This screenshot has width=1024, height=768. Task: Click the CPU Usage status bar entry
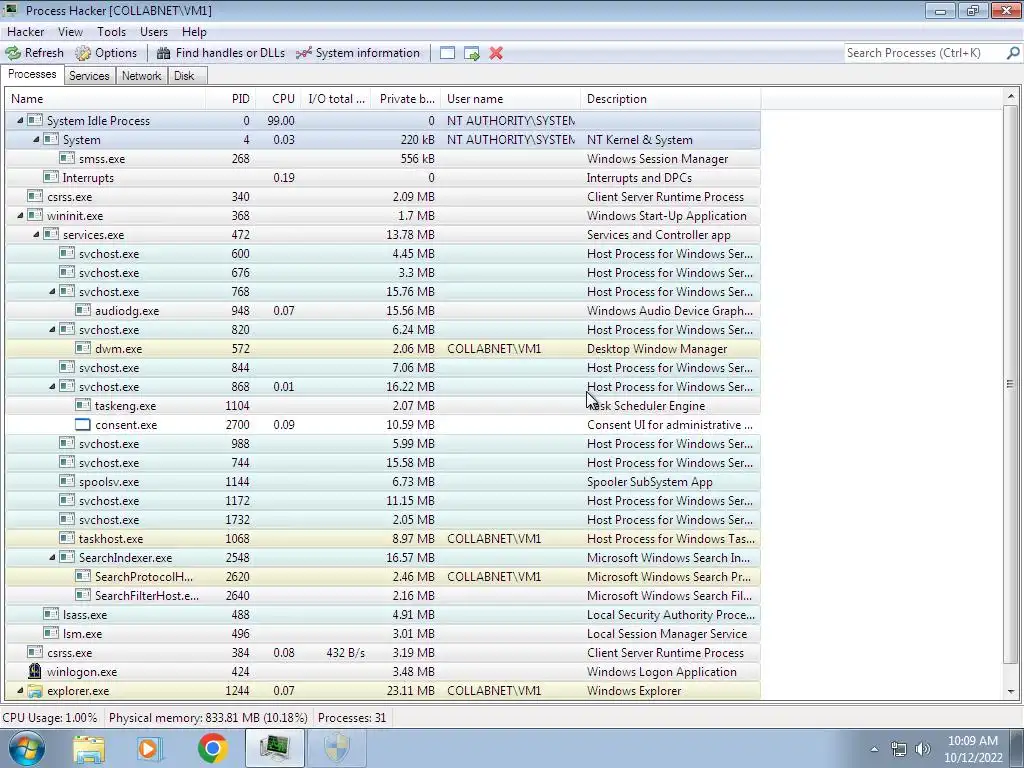[x=50, y=718]
